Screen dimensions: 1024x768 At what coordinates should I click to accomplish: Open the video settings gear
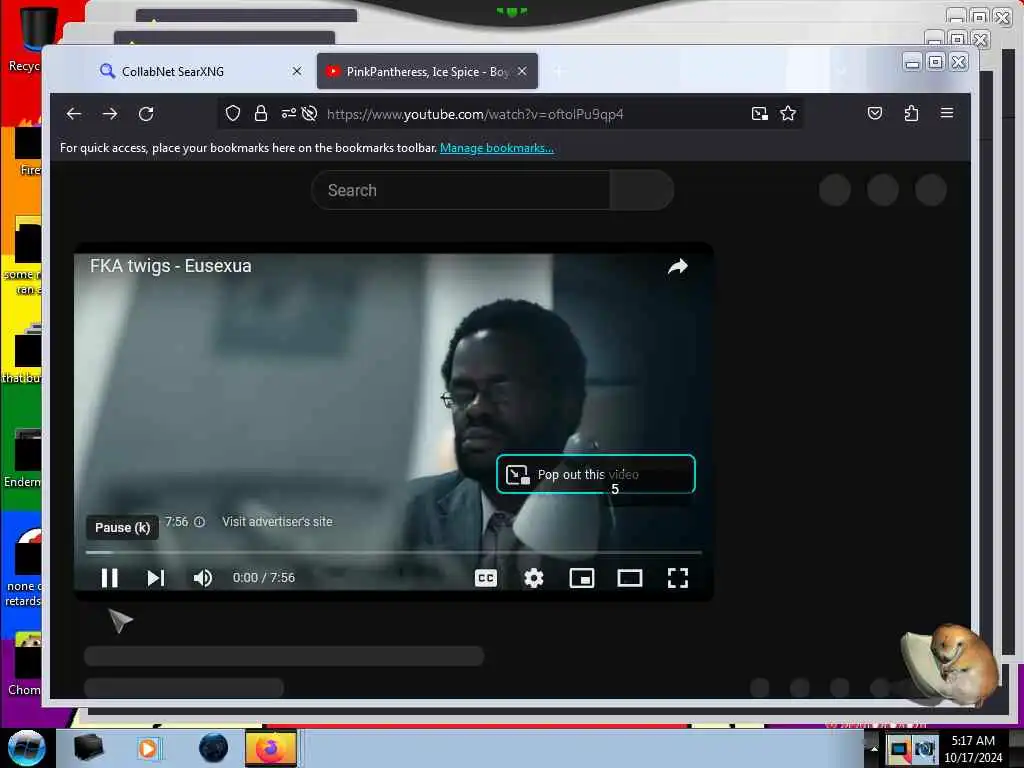pos(534,577)
